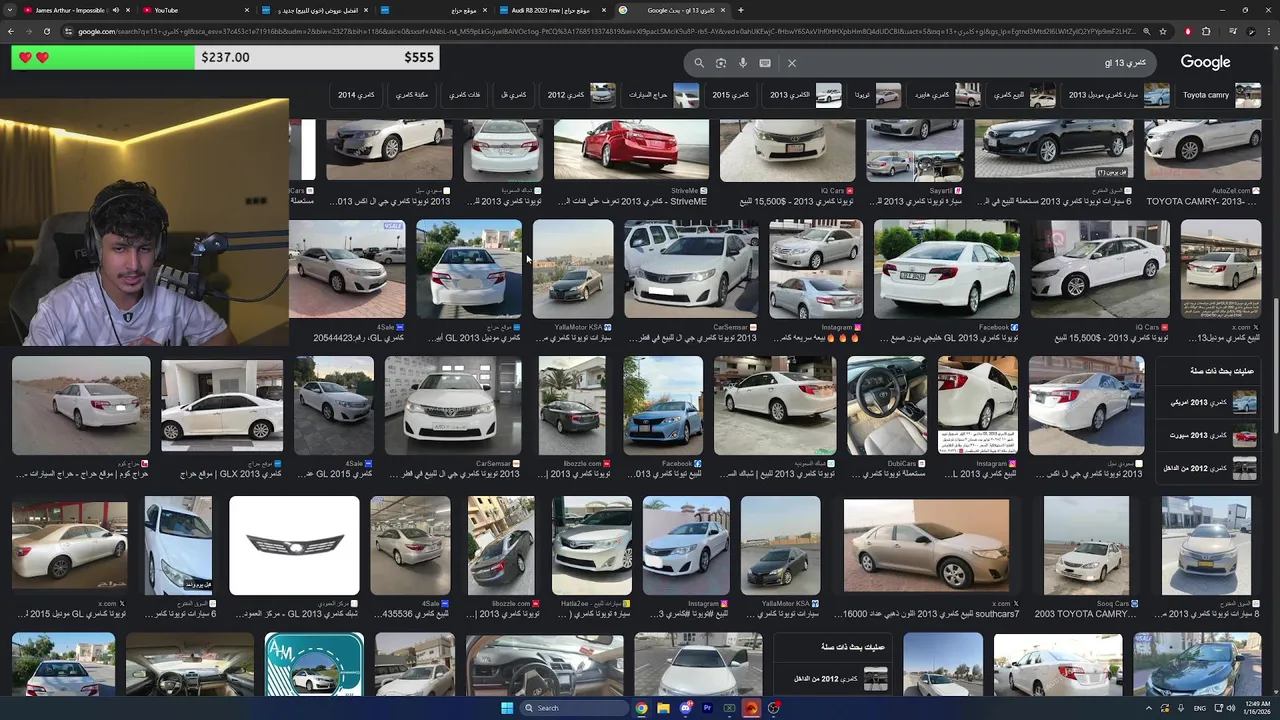Click the green $237.00 donation progress bar
This screenshot has width=1280, height=720.
click(104, 57)
